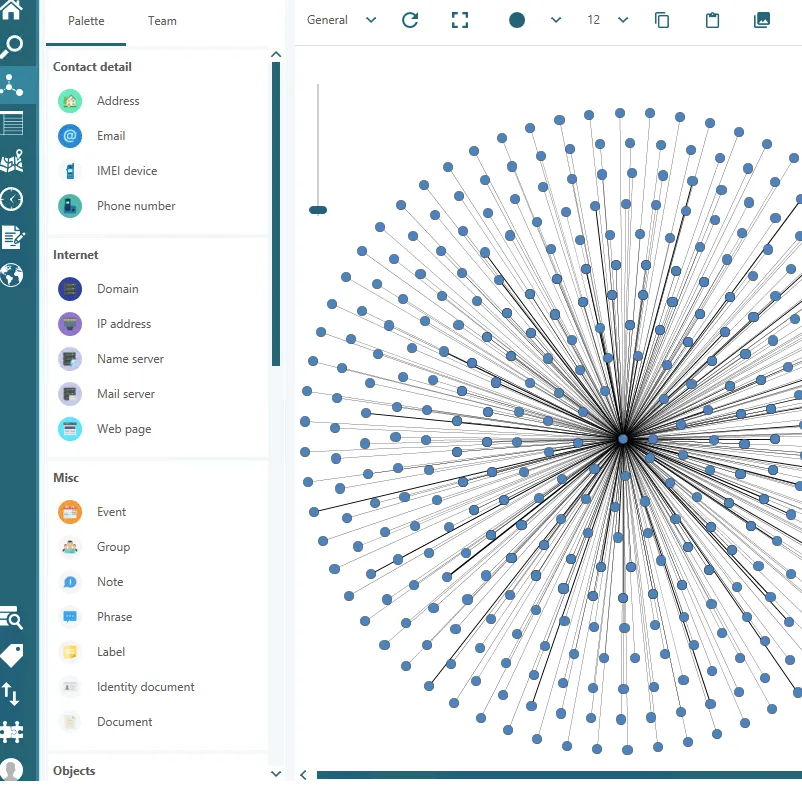Image resolution: width=802 pixels, height=802 pixels.
Task: Open the clock timeline icon in sidebar
Action: tap(12, 199)
